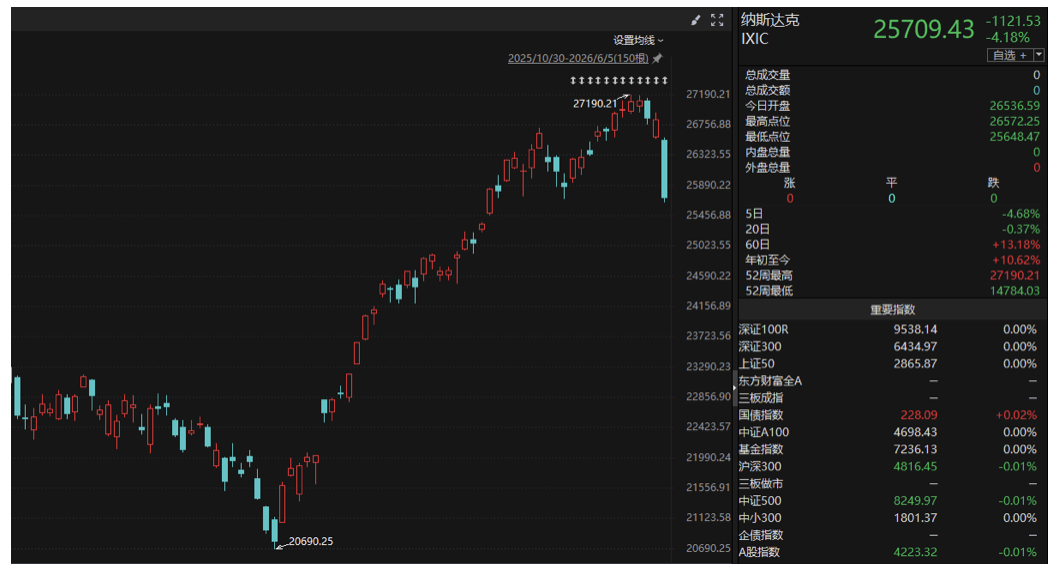Image resolution: width=1058 pixels, height=572 pixels.
Task: Click the 25890.22 price axis label
Action: point(708,185)
